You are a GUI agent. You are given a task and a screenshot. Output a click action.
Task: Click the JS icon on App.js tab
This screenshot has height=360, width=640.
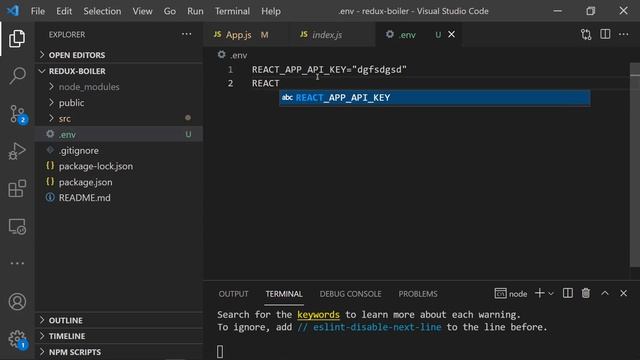point(218,34)
